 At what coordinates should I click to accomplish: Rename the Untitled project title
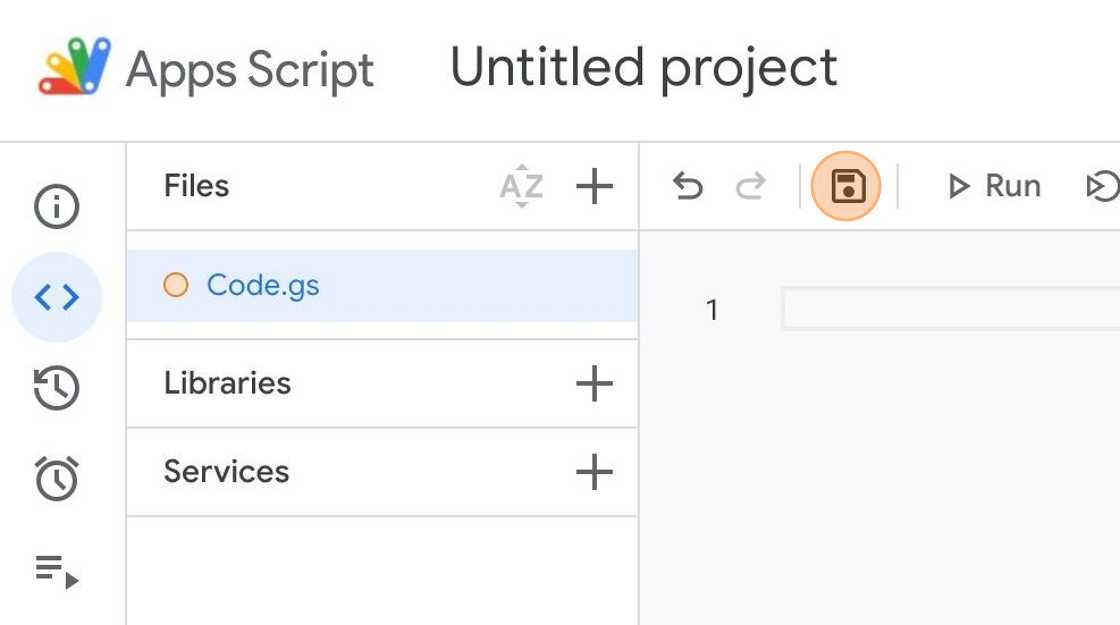coord(644,68)
